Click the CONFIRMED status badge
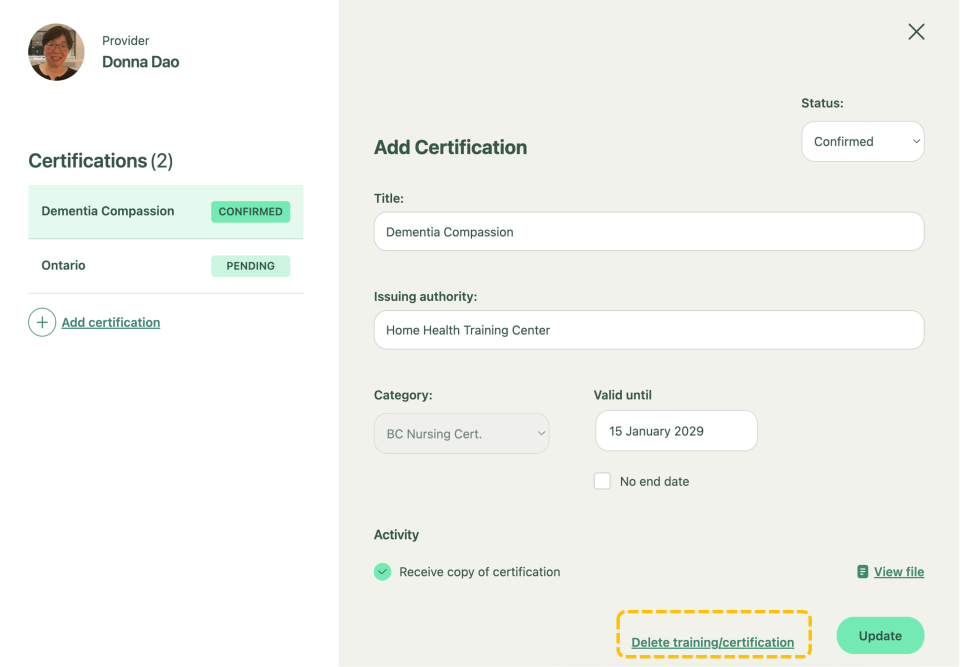Viewport: 960px width, 667px height. pyautogui.click(x=250, y=212)
